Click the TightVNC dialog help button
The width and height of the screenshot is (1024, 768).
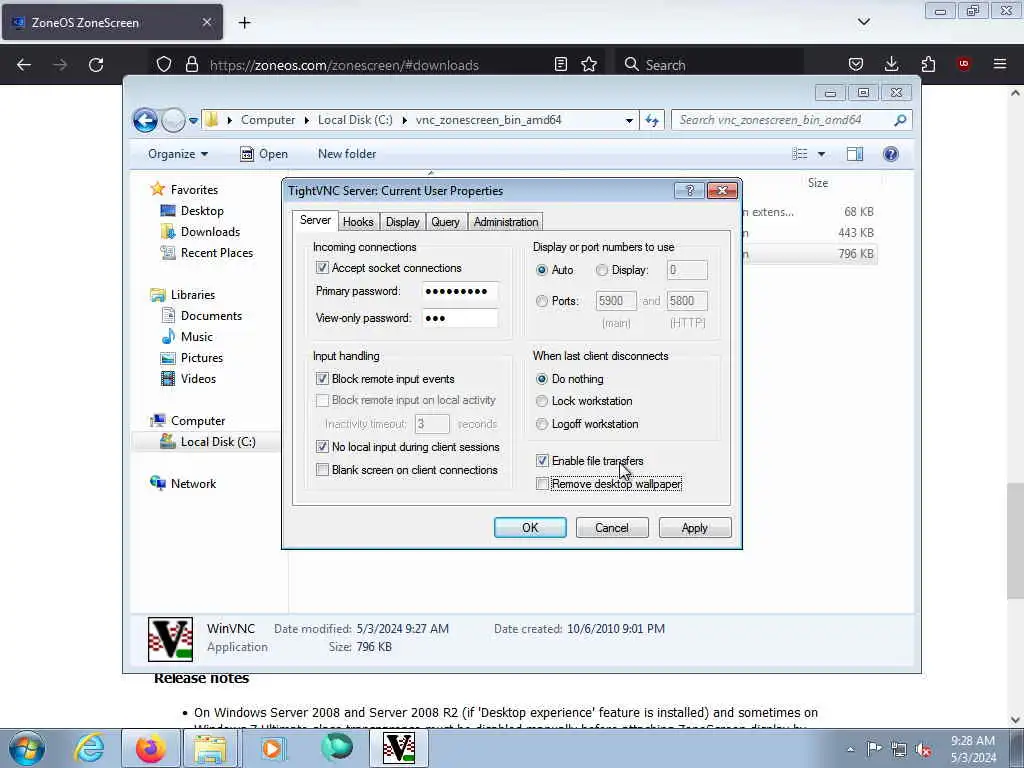click(690, 191)
